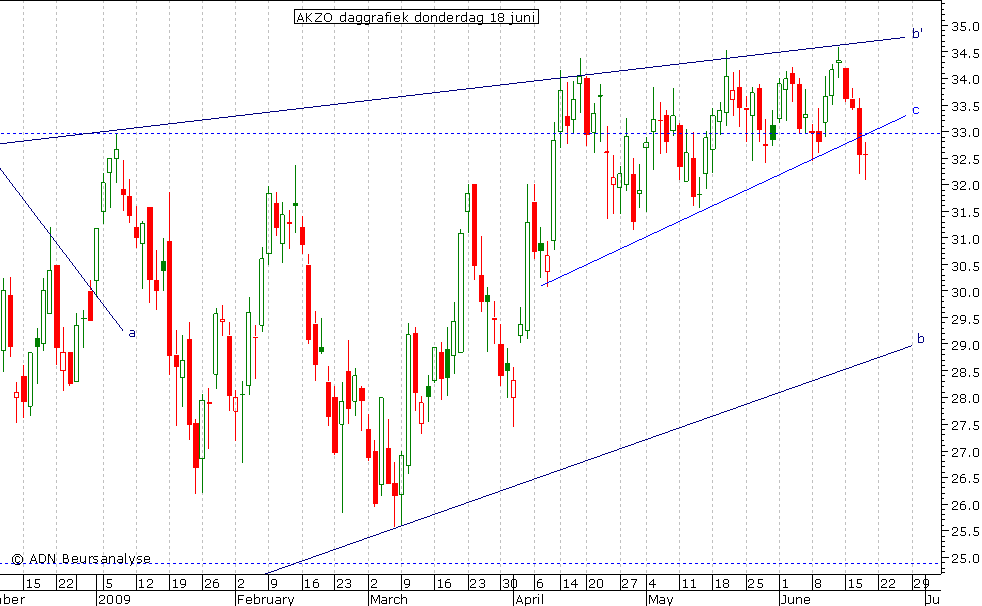The image size is (982, 606).
Task: Click date tick 27 in April
Action: (x=629, y=583)
